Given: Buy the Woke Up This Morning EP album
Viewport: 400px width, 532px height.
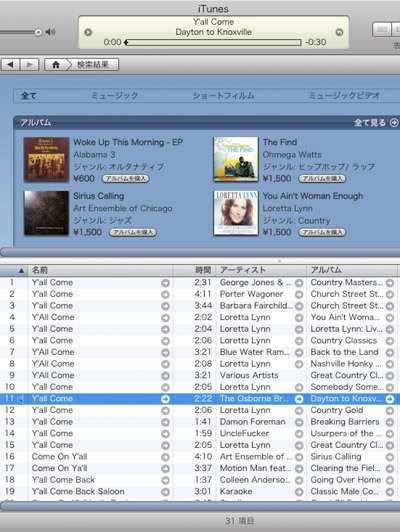Looking at the screenshot, I should (126, 178).
